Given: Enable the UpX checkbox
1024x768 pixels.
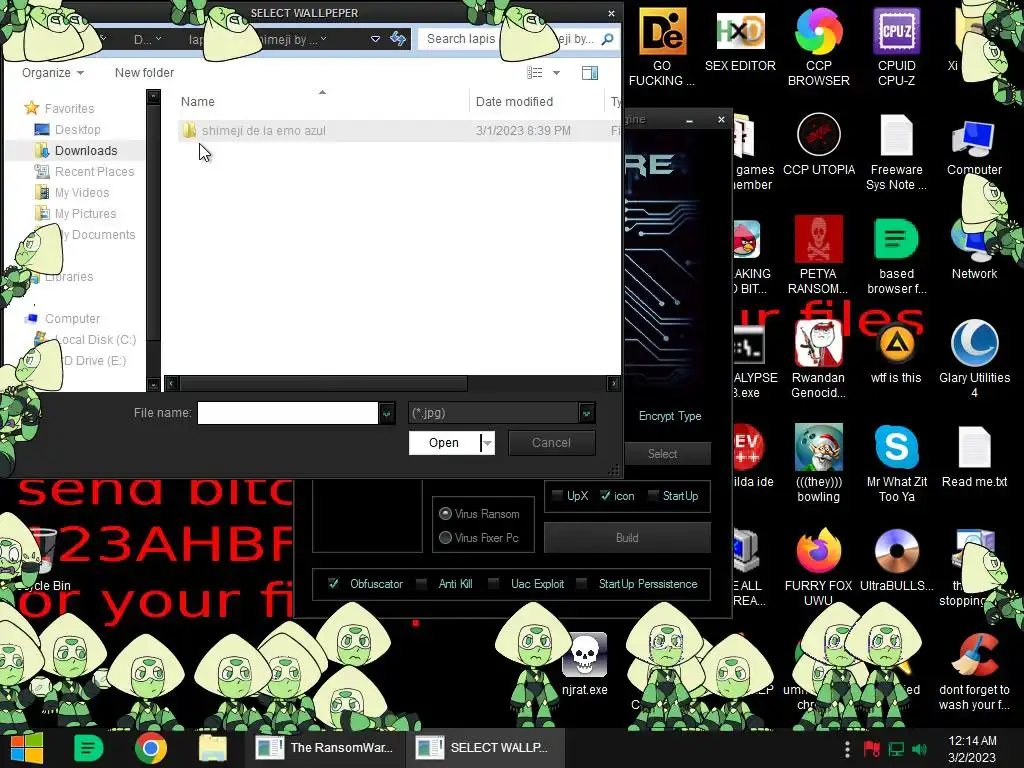Looking at the screenshot, I should [x=557, y=496].
